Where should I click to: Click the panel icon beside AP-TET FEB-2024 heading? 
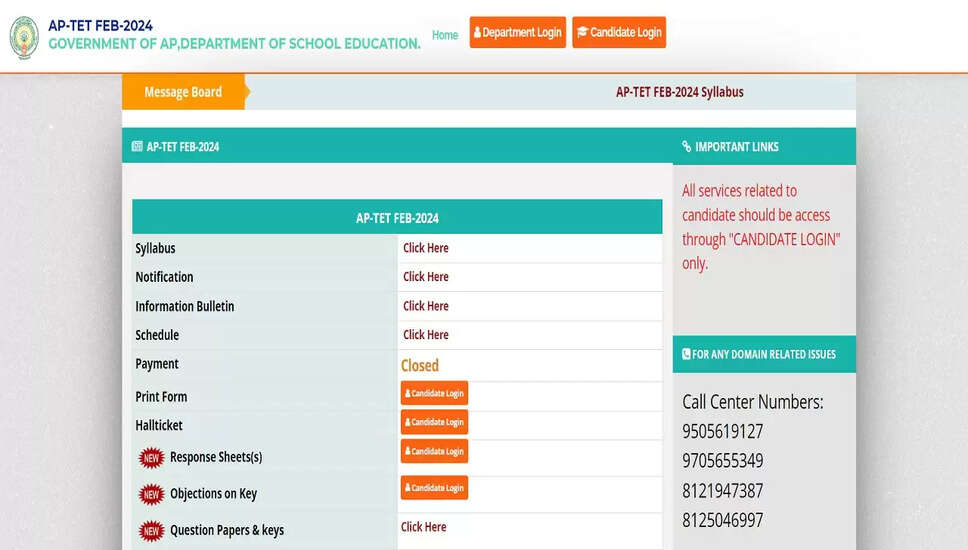click(x=137, y=147)
